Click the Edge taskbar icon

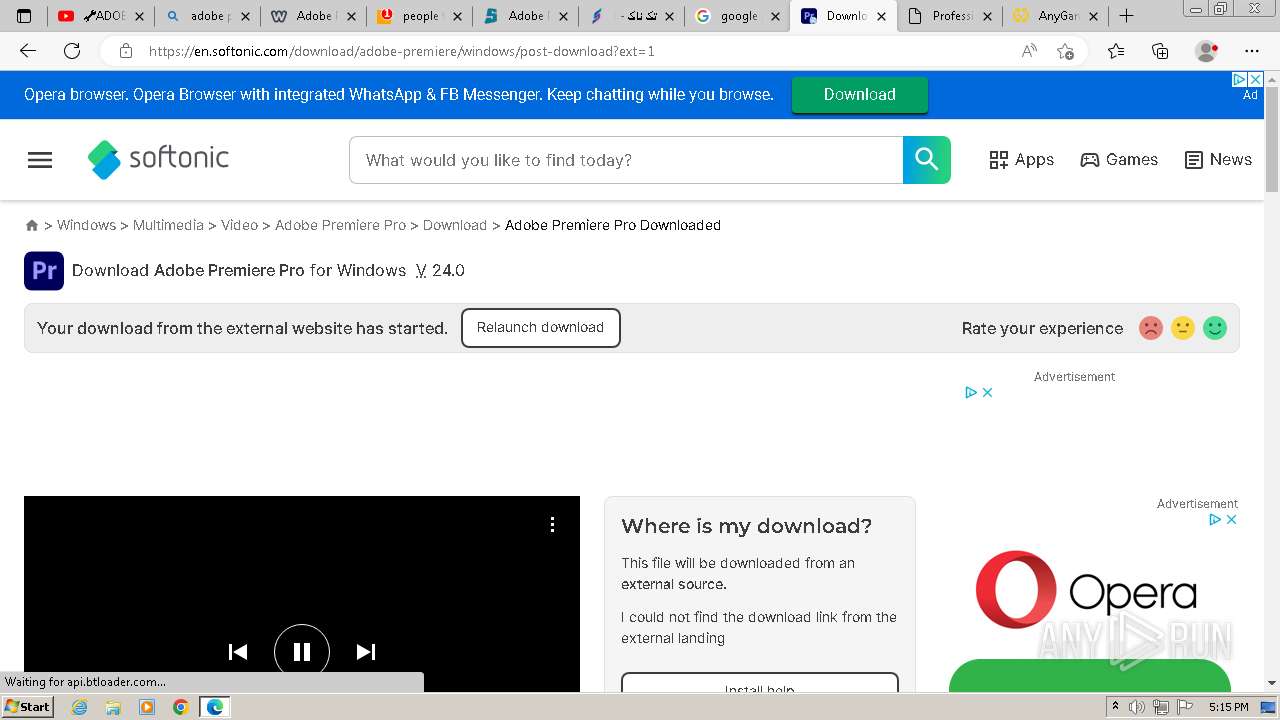coord(214,707)
